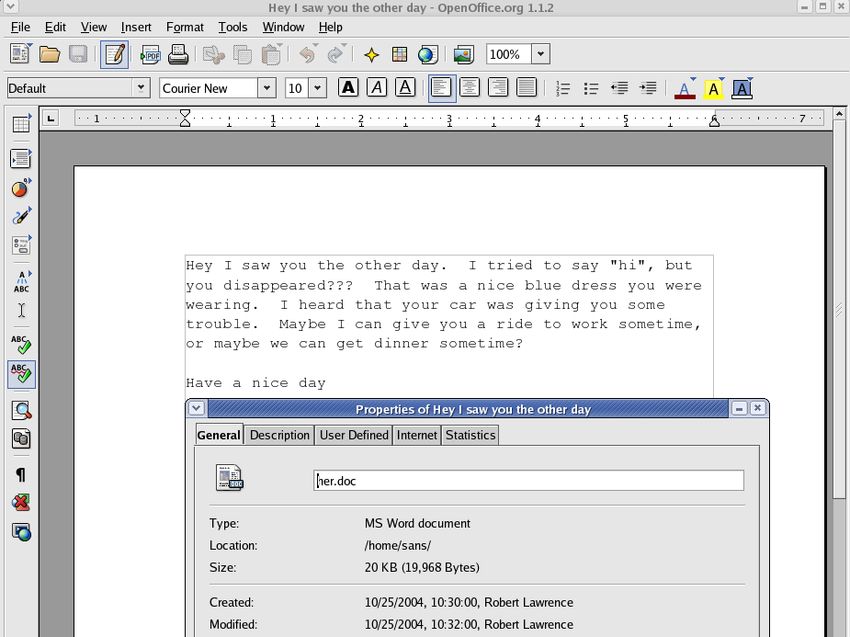Click the Paste icon
Image resolution: width=850 pixels, height=637 pixels.
point(271,54)
